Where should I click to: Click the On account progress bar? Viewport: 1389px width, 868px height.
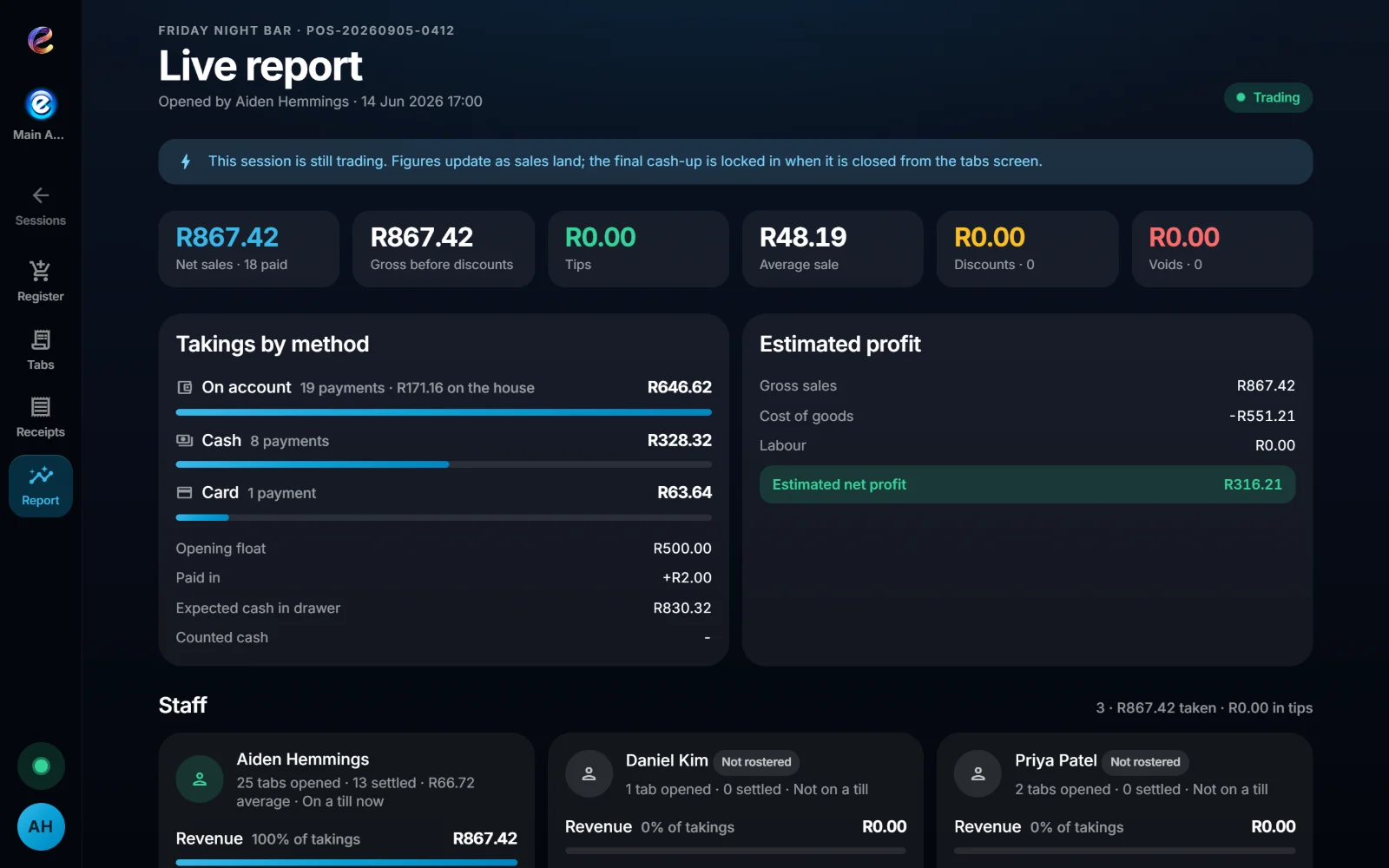pyautogui.click(x=444, y=412)
